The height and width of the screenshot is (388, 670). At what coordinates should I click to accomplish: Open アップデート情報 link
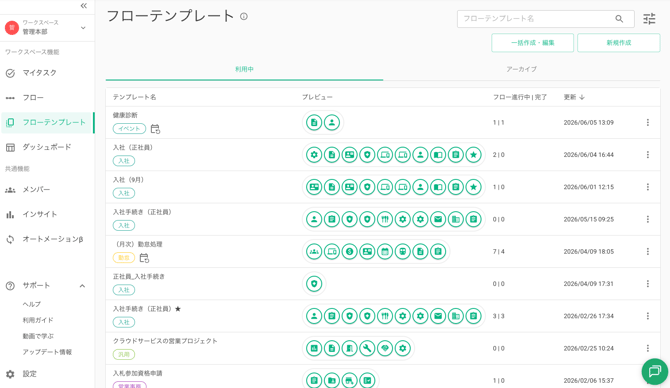(47, 352)
